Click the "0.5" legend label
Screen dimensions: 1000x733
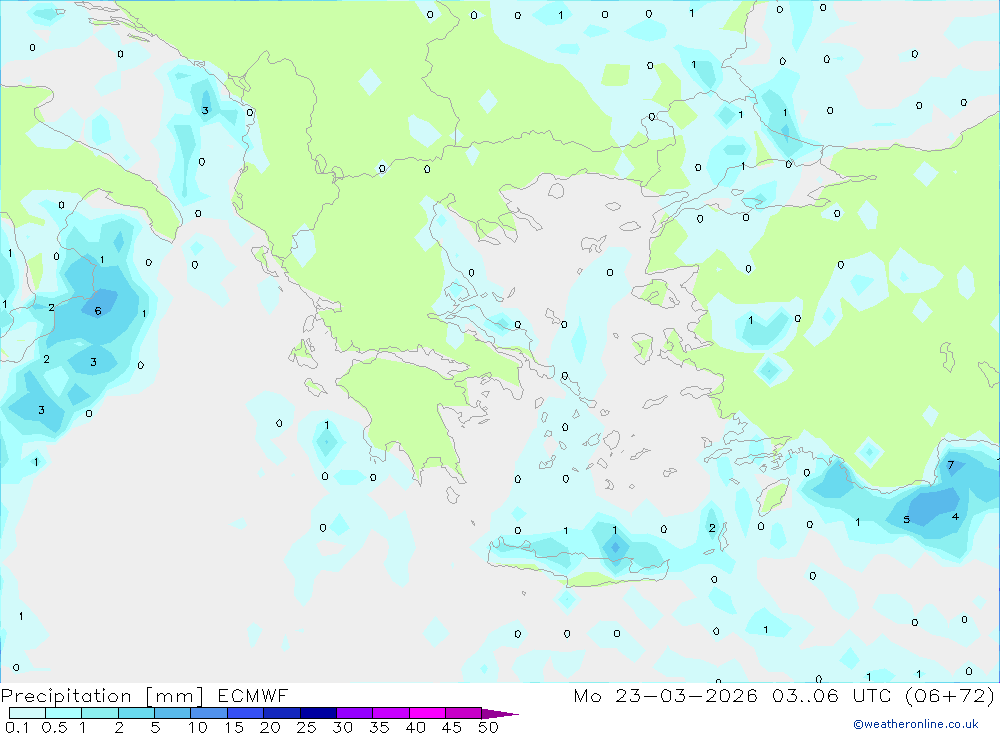coord(54,727)
